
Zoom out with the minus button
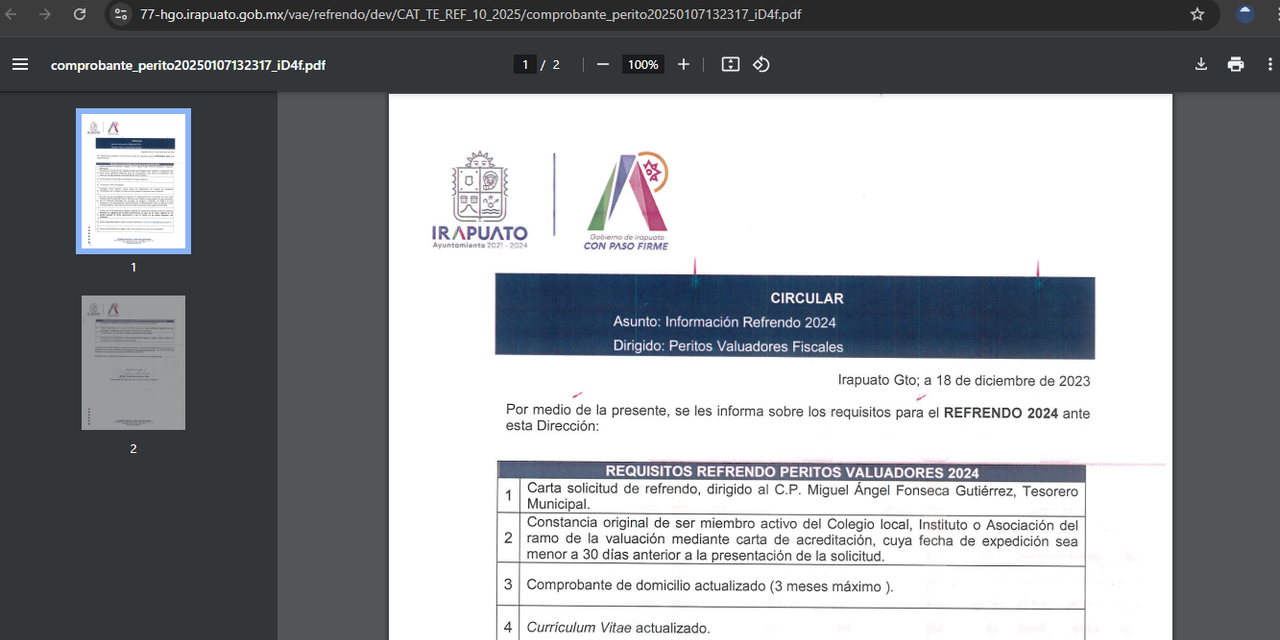603,64
